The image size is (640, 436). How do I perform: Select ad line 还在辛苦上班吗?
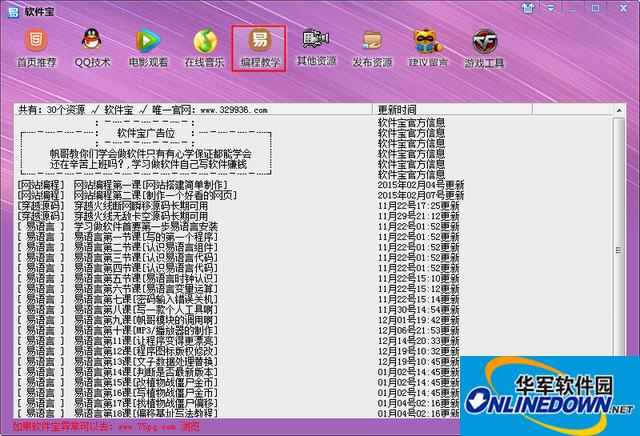(x=148, y=164)
